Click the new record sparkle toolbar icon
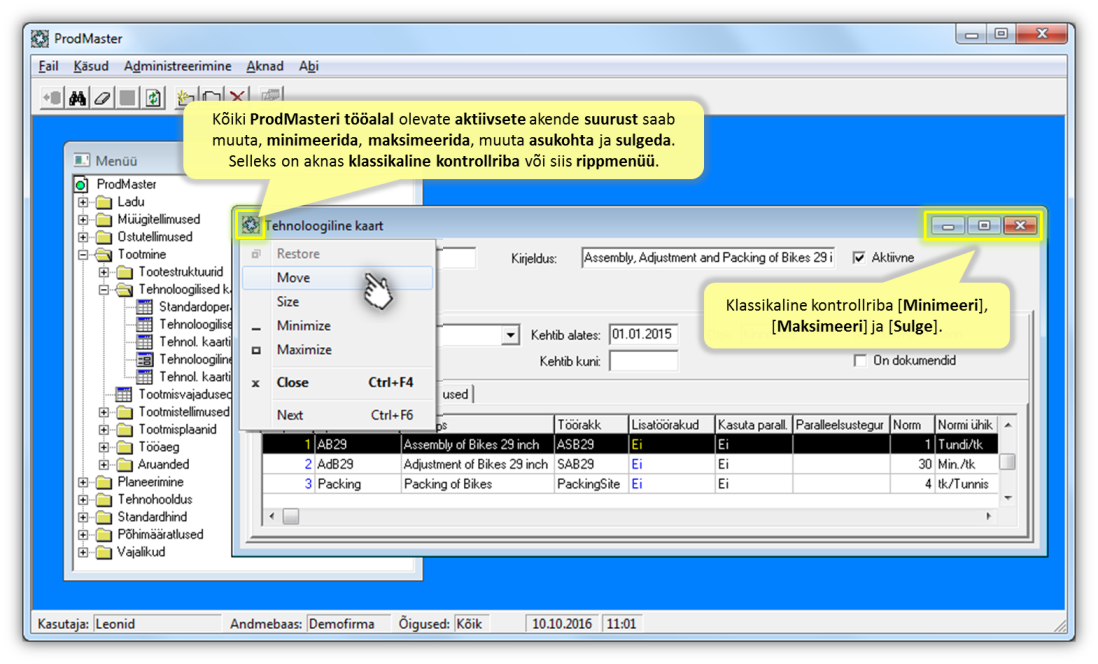This screenshot has width=1098, height=664. [185, 97]
